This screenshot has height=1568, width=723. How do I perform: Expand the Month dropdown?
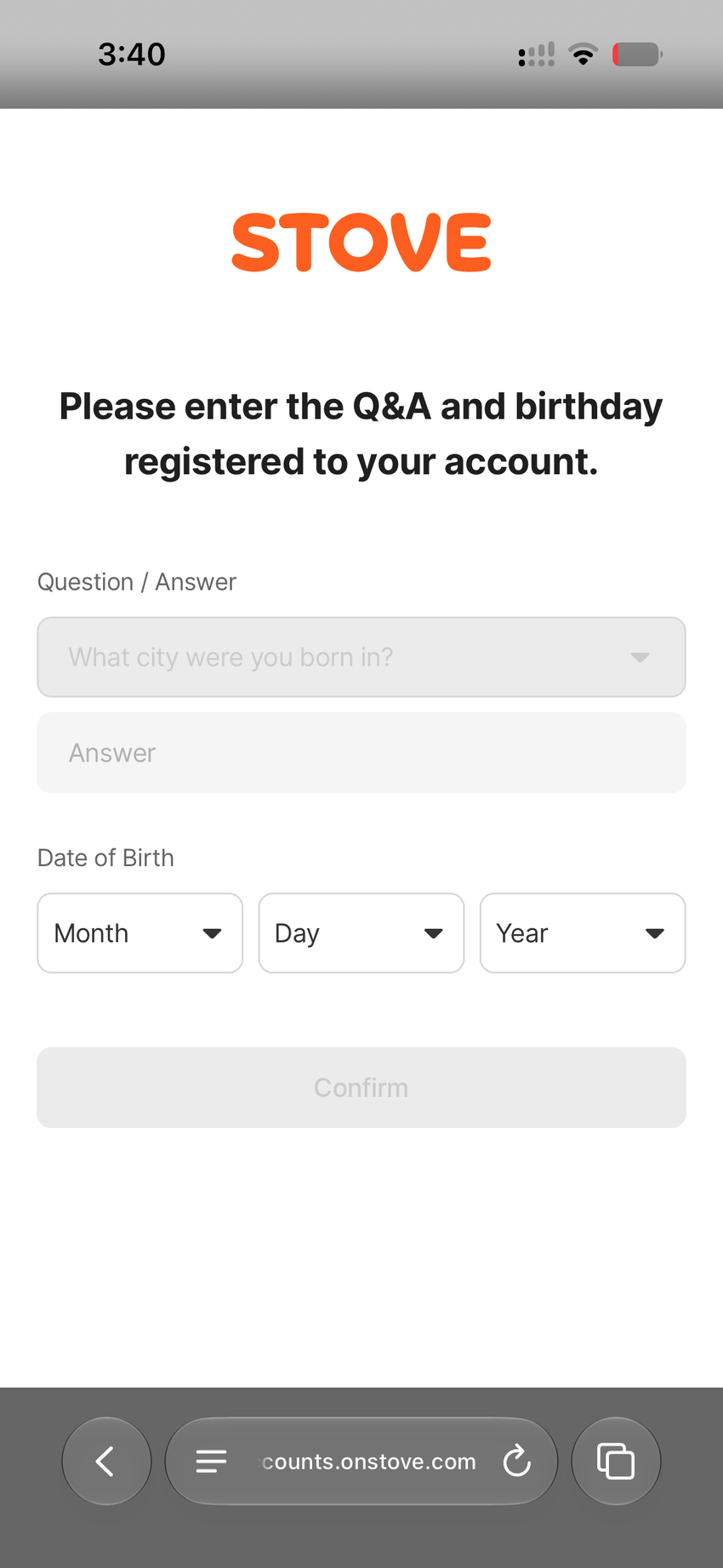(140, 932)
